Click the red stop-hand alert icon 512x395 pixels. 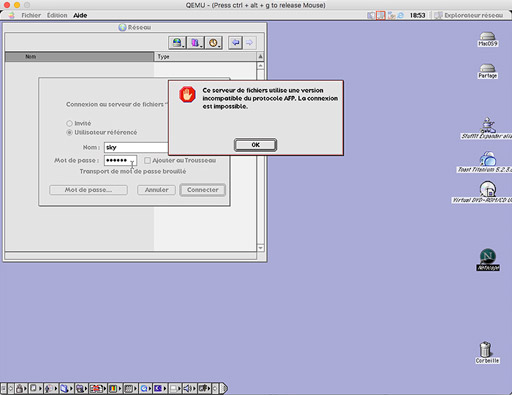[x=187, y=94]
